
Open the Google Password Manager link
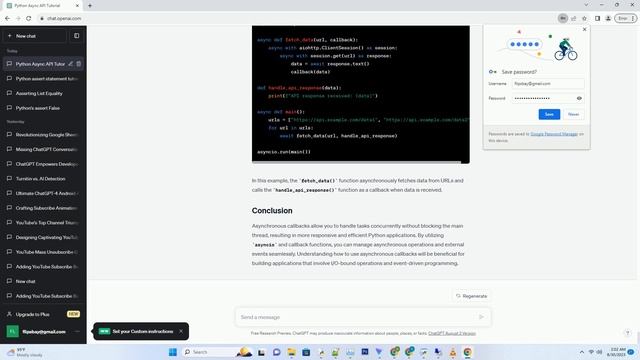point(554,134)
